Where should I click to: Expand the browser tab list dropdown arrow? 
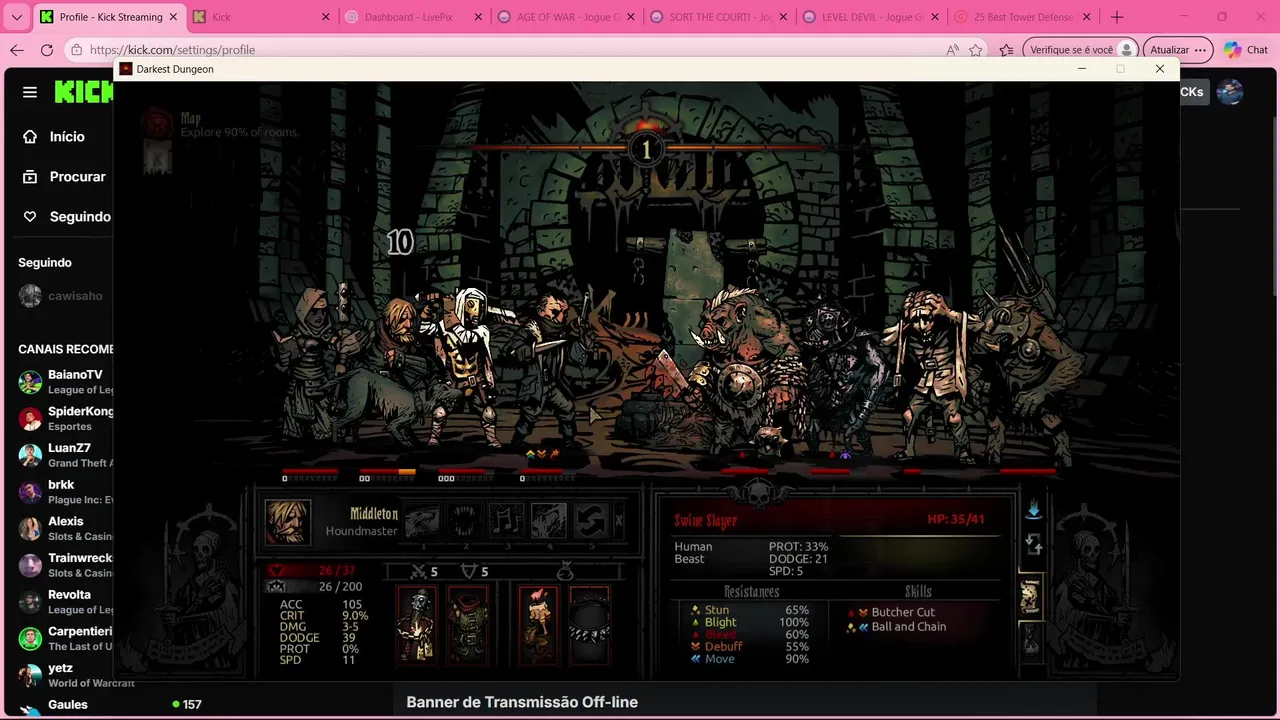point(17,17)
